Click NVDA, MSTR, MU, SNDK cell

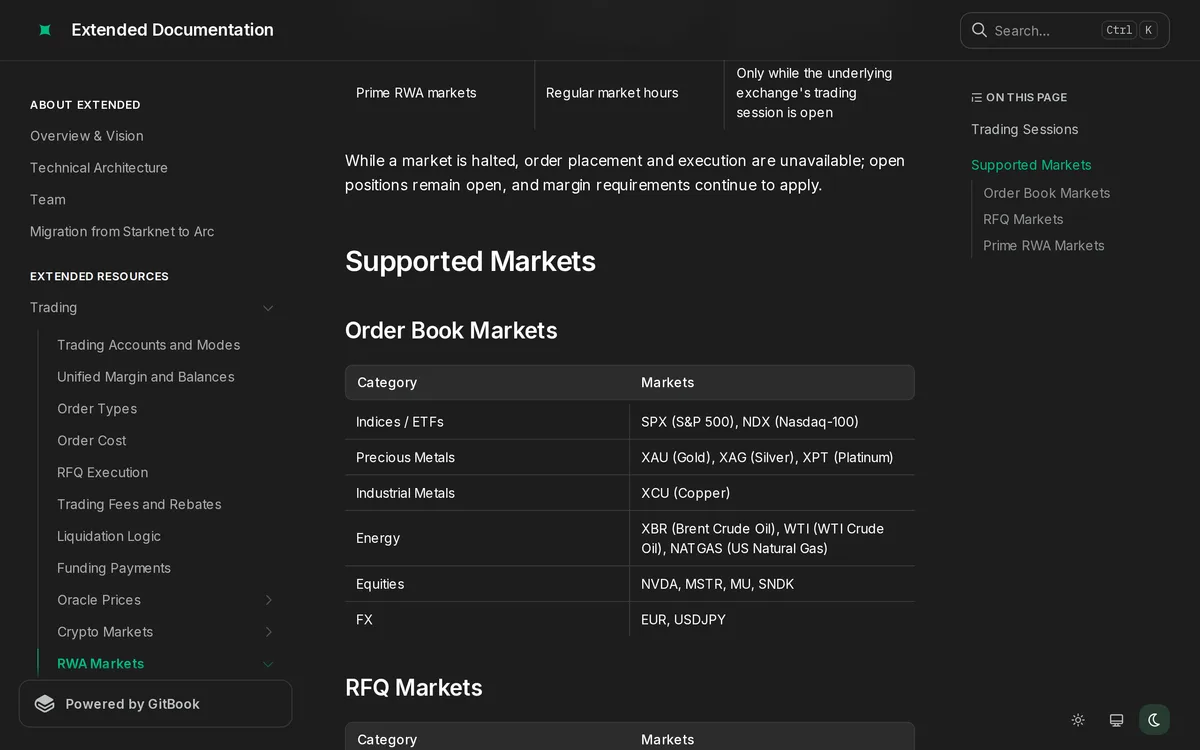click(x=772, y=584)
